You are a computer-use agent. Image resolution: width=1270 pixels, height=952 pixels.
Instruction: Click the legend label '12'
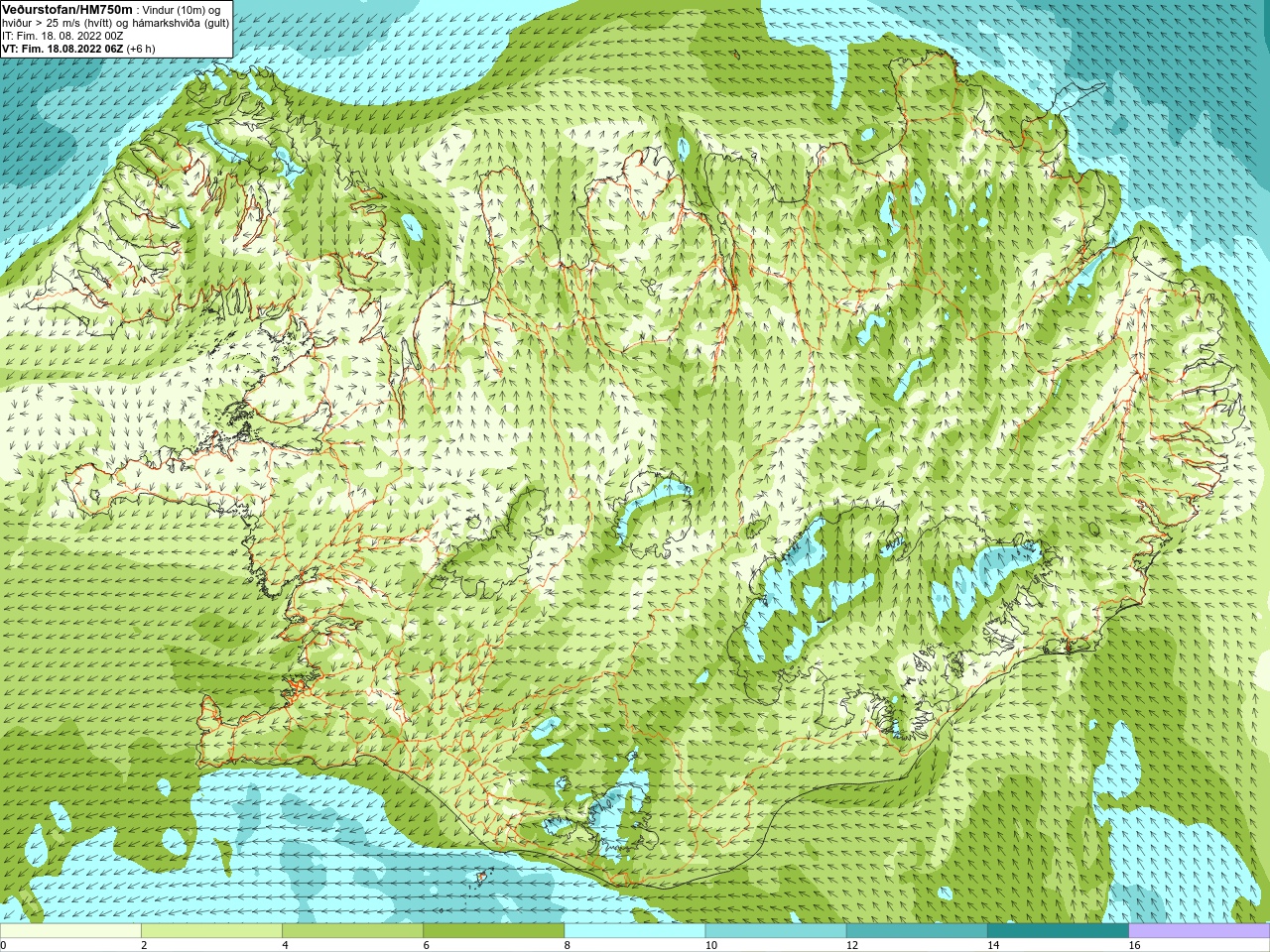(851, 945)
